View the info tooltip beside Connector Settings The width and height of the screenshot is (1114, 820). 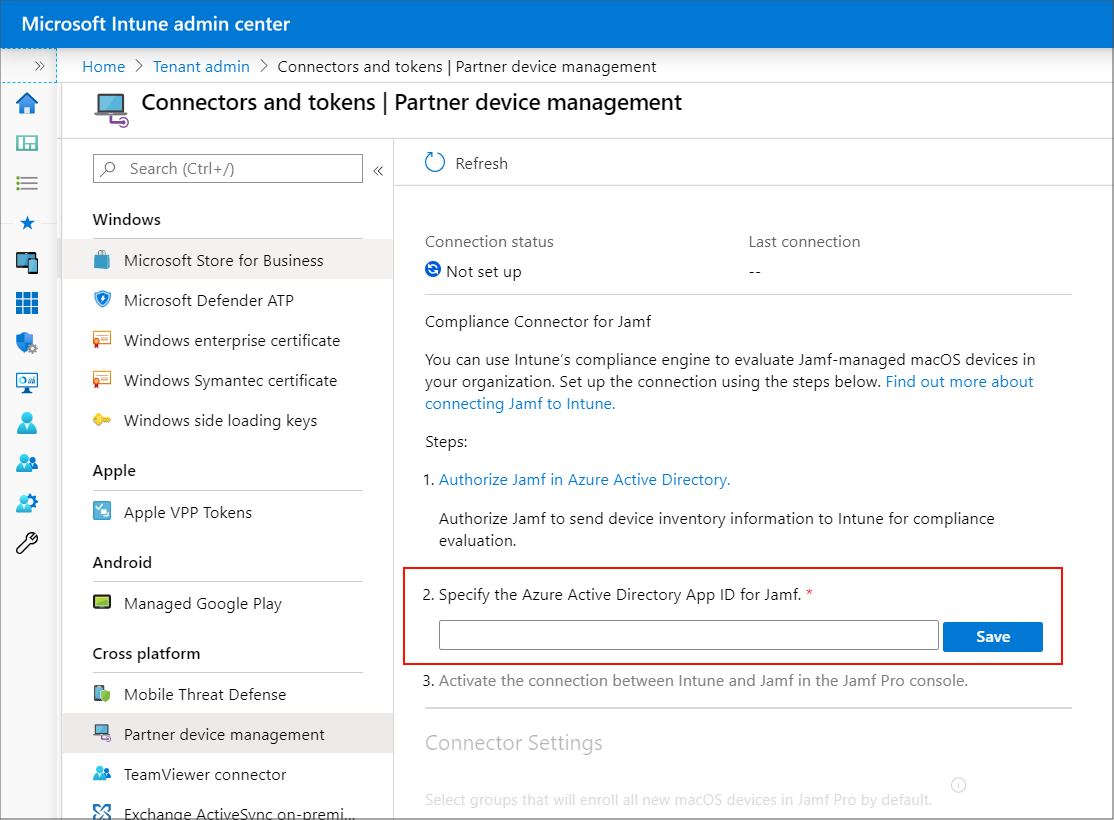958,785
